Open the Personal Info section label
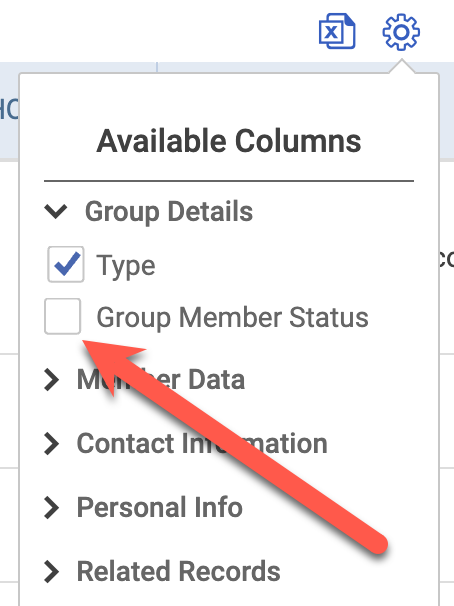The height and width of the screenshot is (606, 454). pos(160,507)
